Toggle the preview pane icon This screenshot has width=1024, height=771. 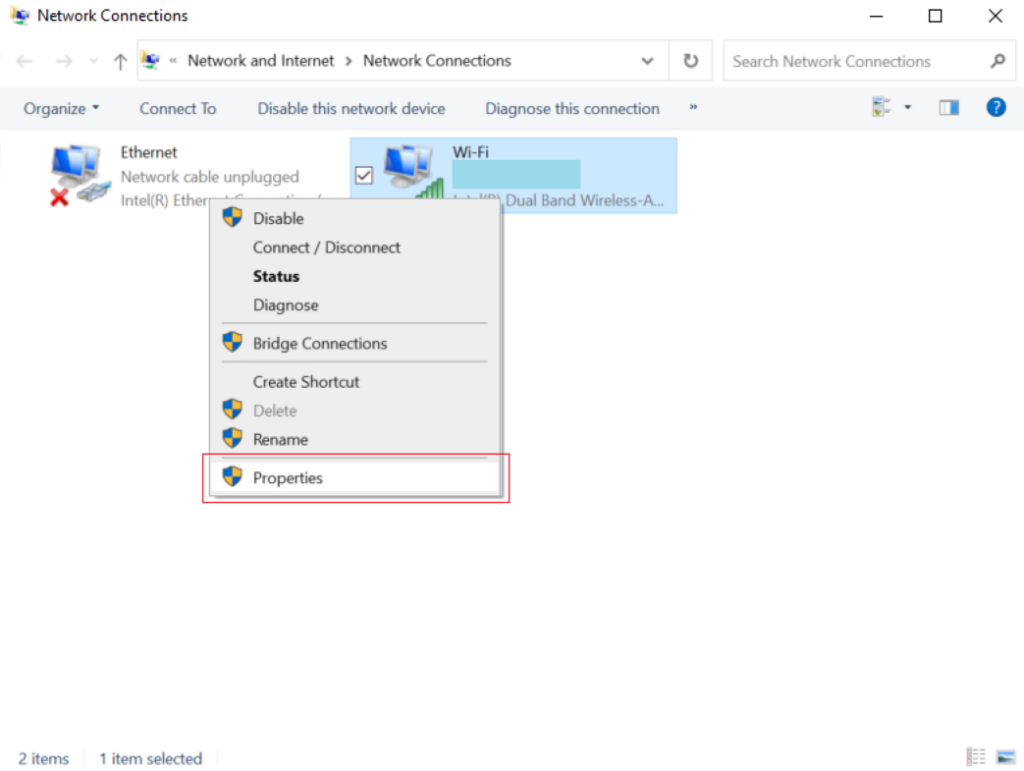948,108
